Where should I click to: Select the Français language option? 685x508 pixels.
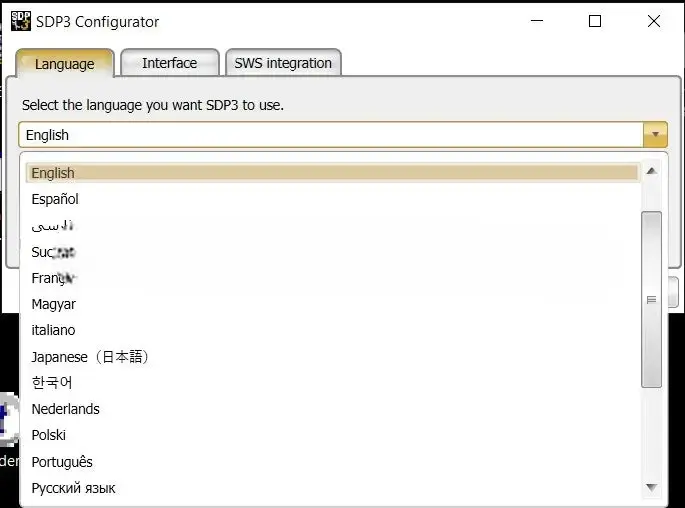point(332,278)
